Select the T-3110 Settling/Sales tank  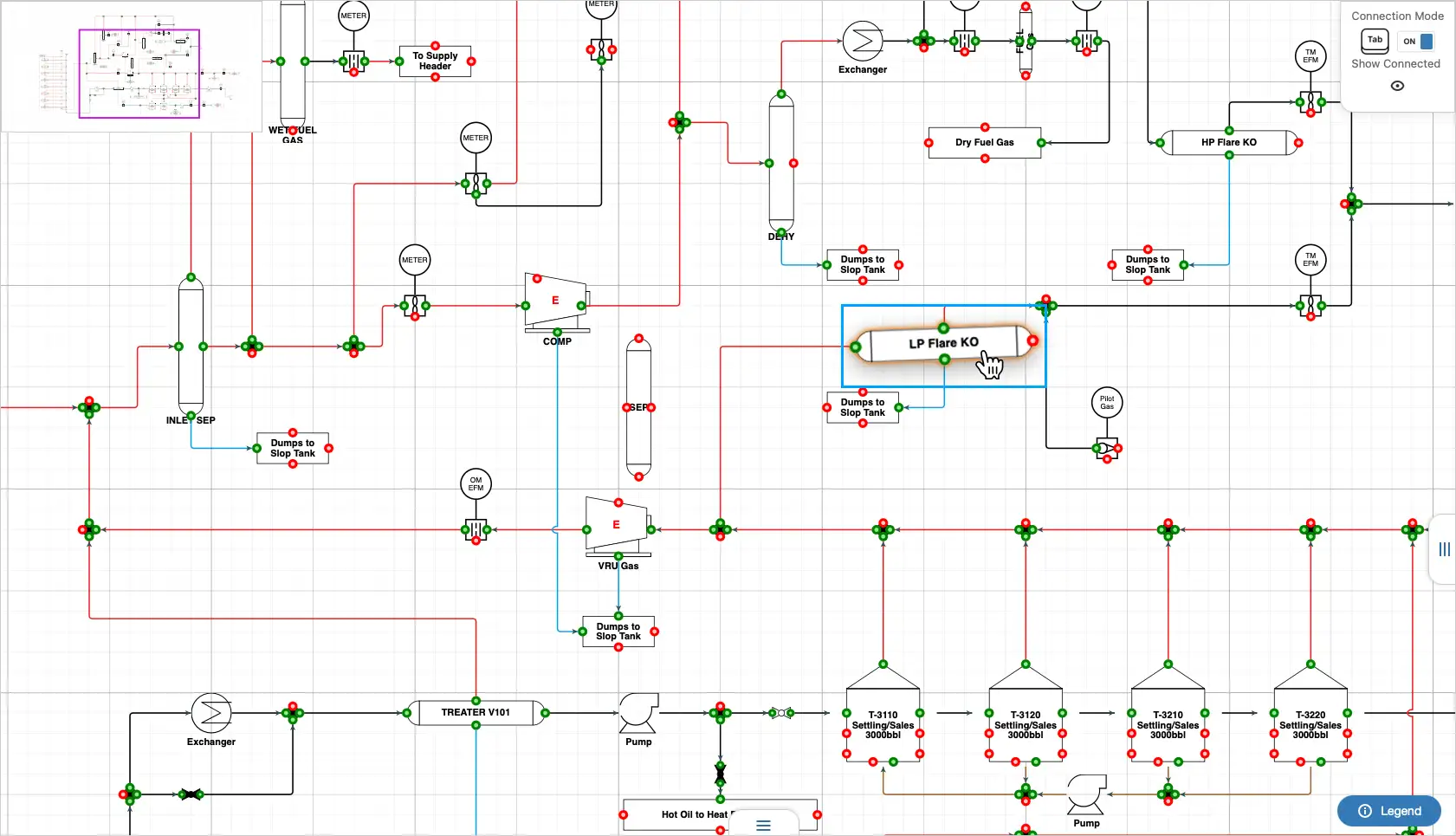(883, 725)
